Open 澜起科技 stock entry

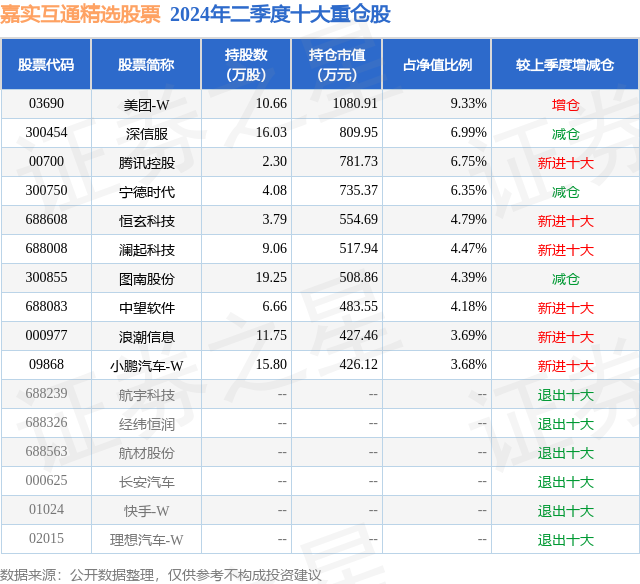coord(147,250)
